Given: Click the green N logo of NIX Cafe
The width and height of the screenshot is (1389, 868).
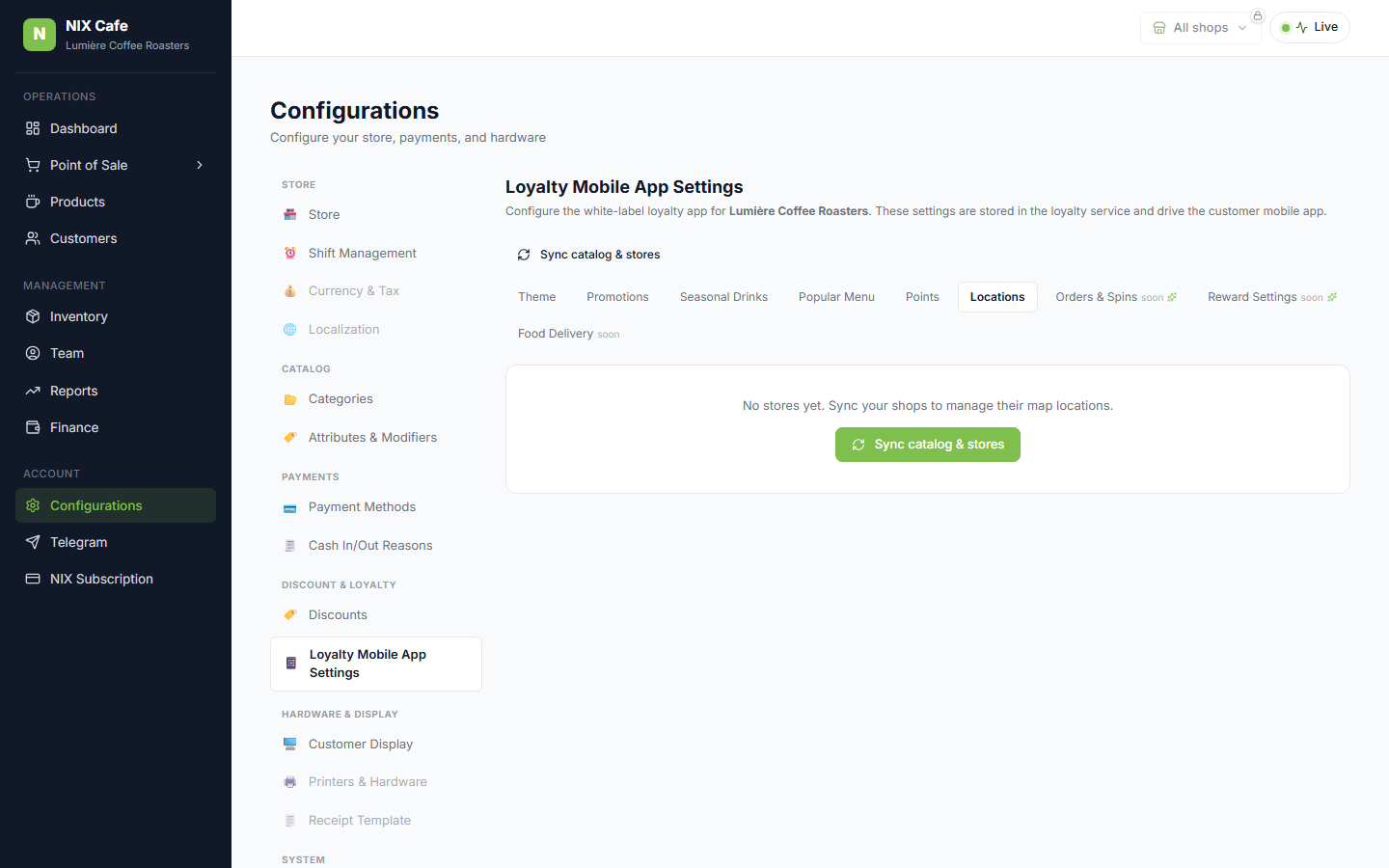Looking at the screenshot, I should coord(40,34).
